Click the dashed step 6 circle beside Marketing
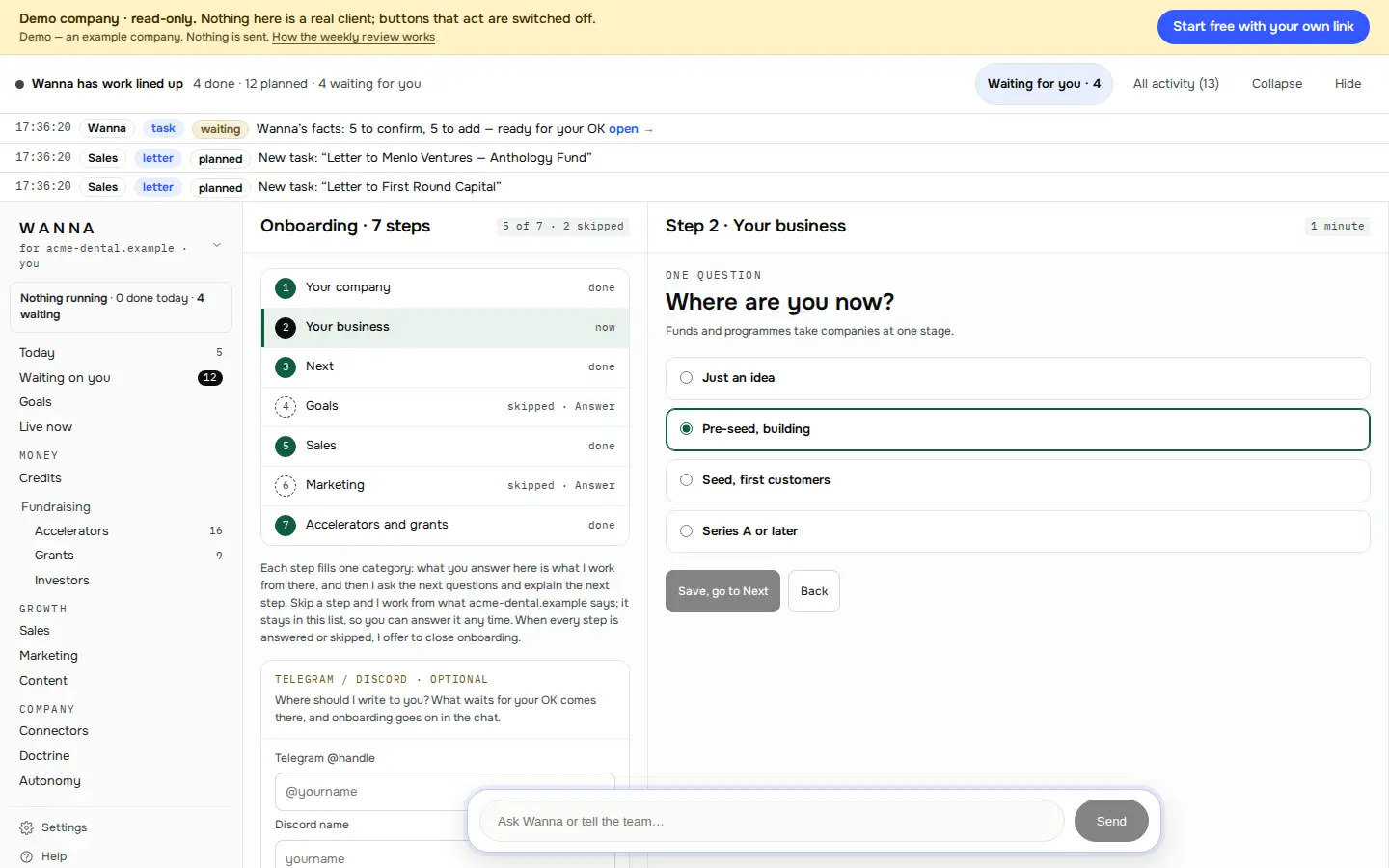This screenshot has height=868, width=1389. click(x=286, y=485)
